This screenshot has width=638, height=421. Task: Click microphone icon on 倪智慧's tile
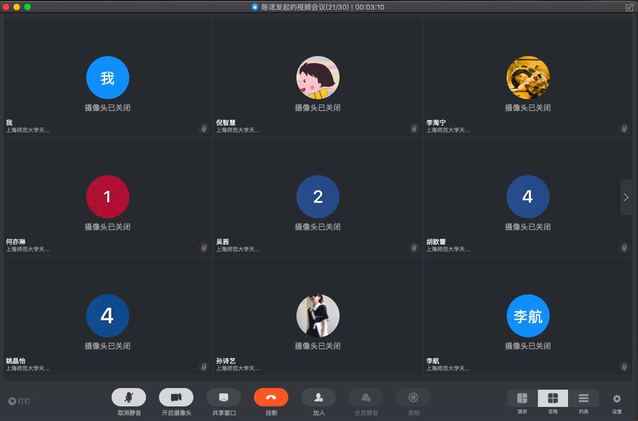pyautogui.click(x=413, y=128)
